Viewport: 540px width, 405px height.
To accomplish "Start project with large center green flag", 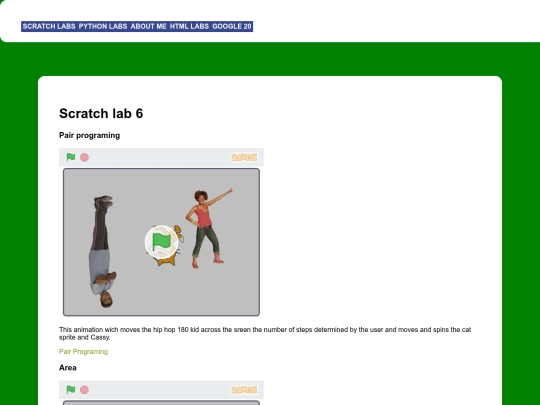I will coord(161,242).
